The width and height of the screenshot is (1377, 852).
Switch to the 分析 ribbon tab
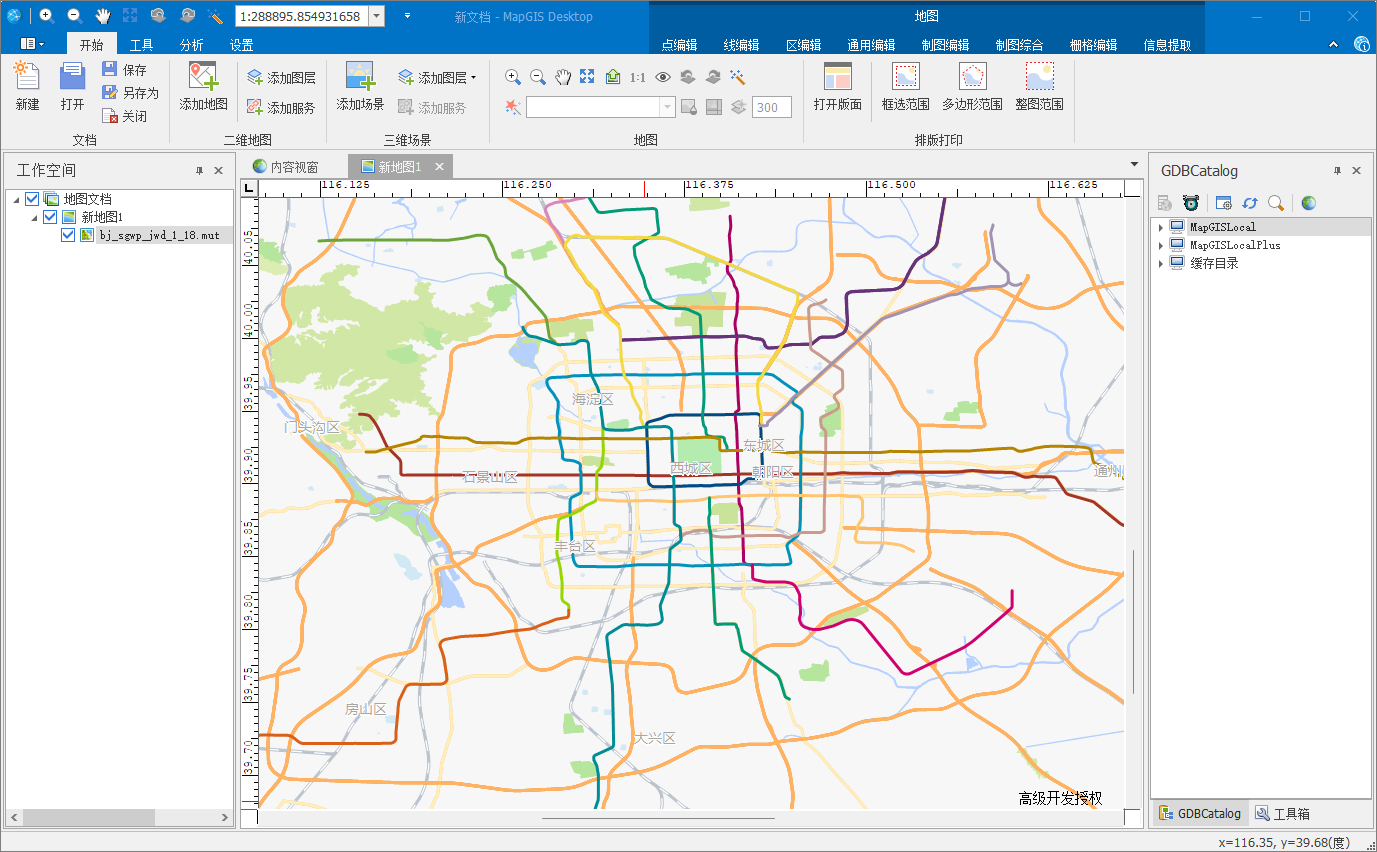191,45
